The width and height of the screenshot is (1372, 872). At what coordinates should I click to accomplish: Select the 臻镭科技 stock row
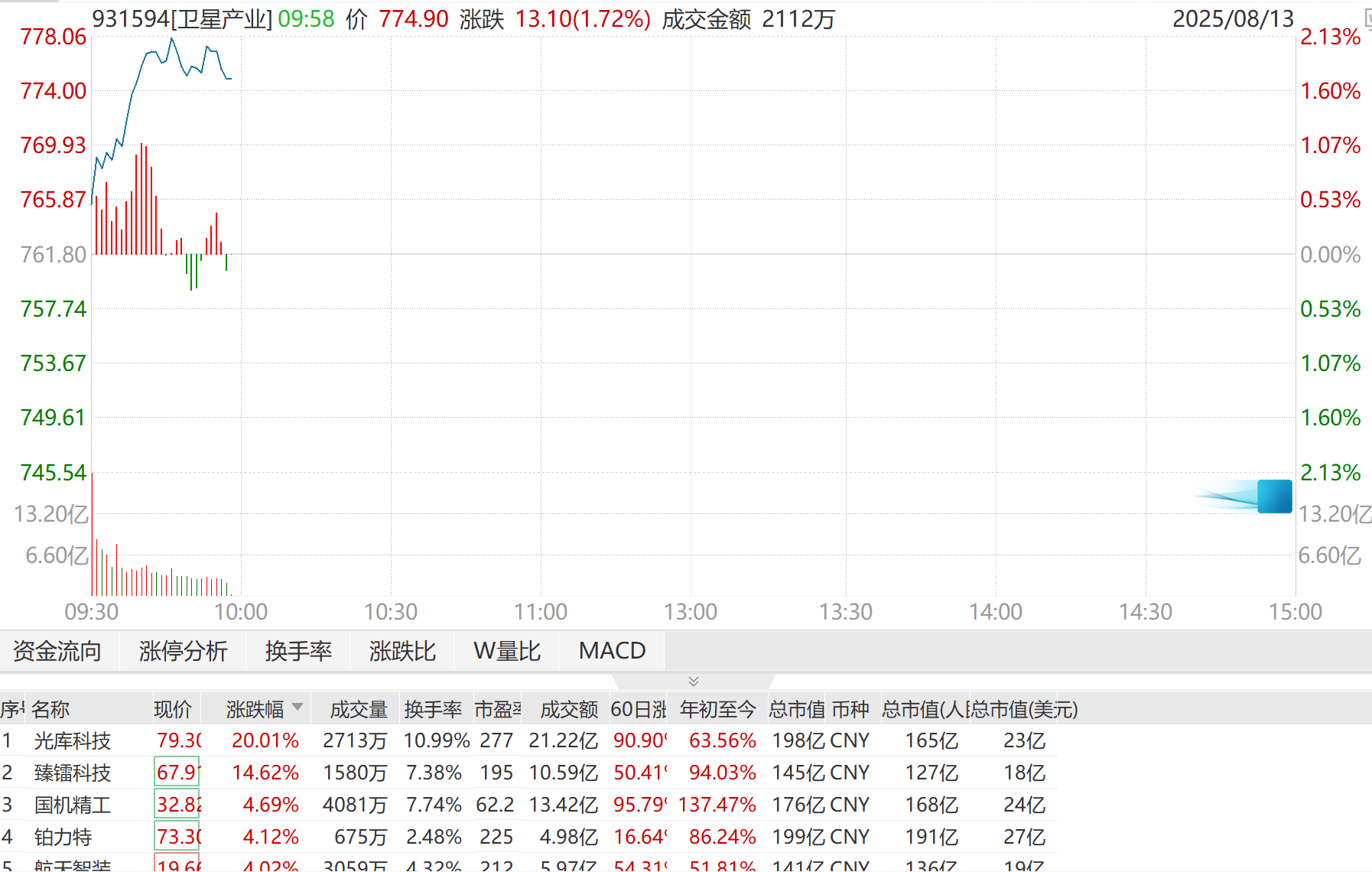coord(73,773)
